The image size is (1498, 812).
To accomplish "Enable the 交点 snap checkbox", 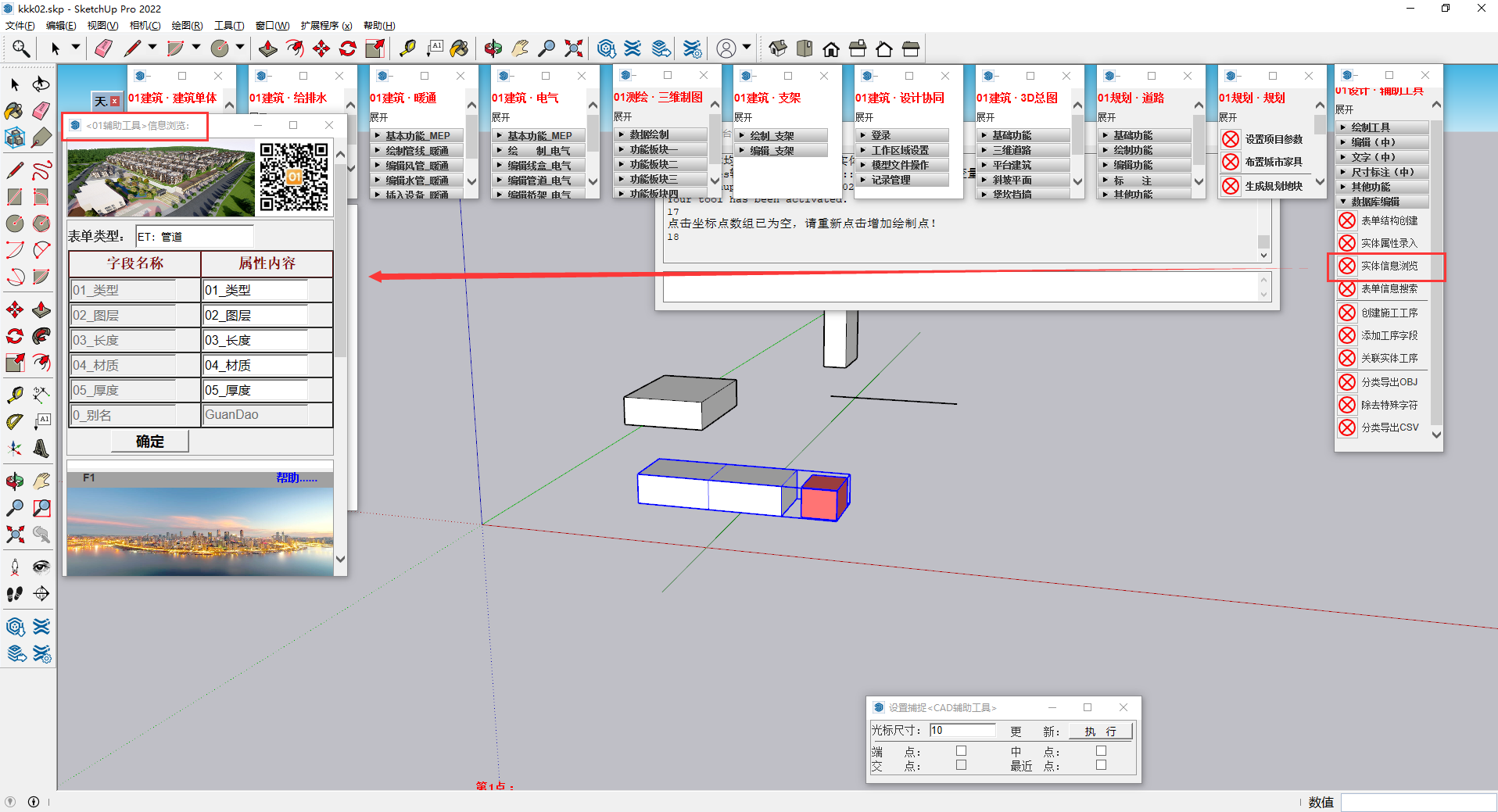I will pyautogui.click(x=961, y=766).
